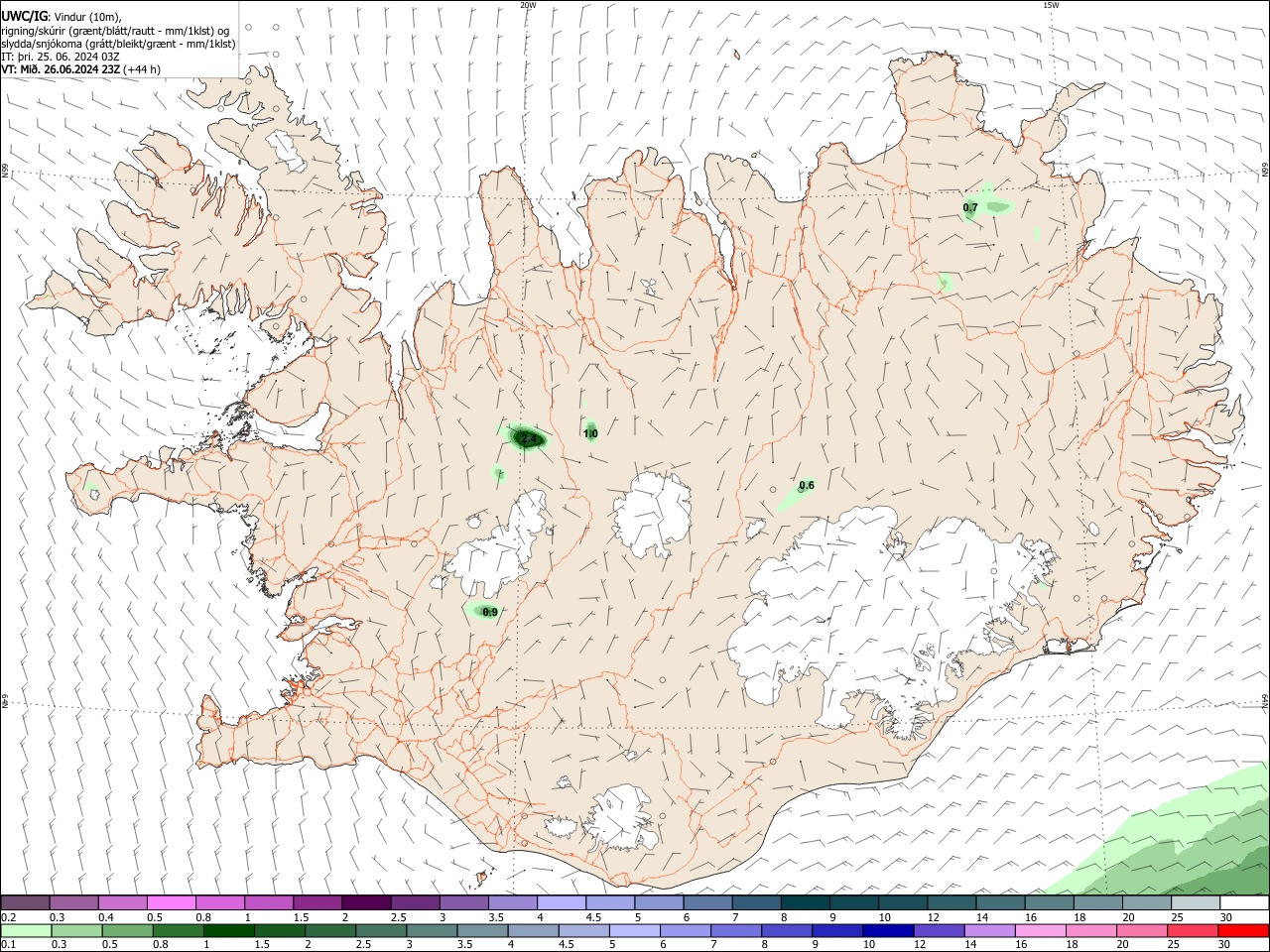This screenshot has height=952, width=1270.
Task: Click the 0.6 precipitation value label
Action: [807, 485]
